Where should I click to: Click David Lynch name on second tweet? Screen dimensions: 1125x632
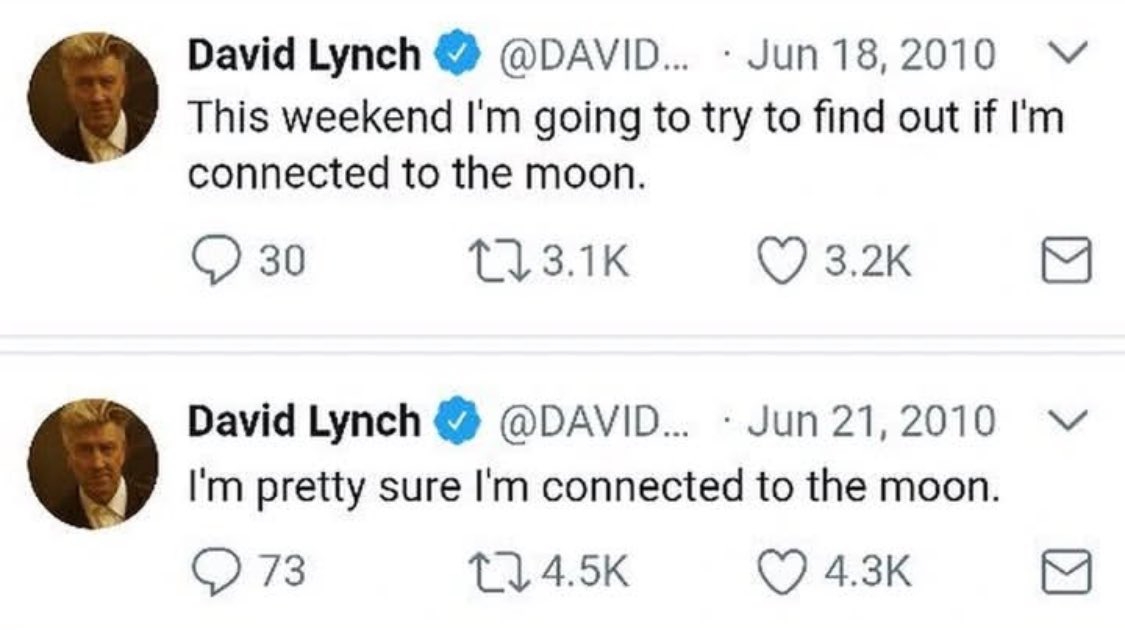pyautogui.click(x=304, y=422)
